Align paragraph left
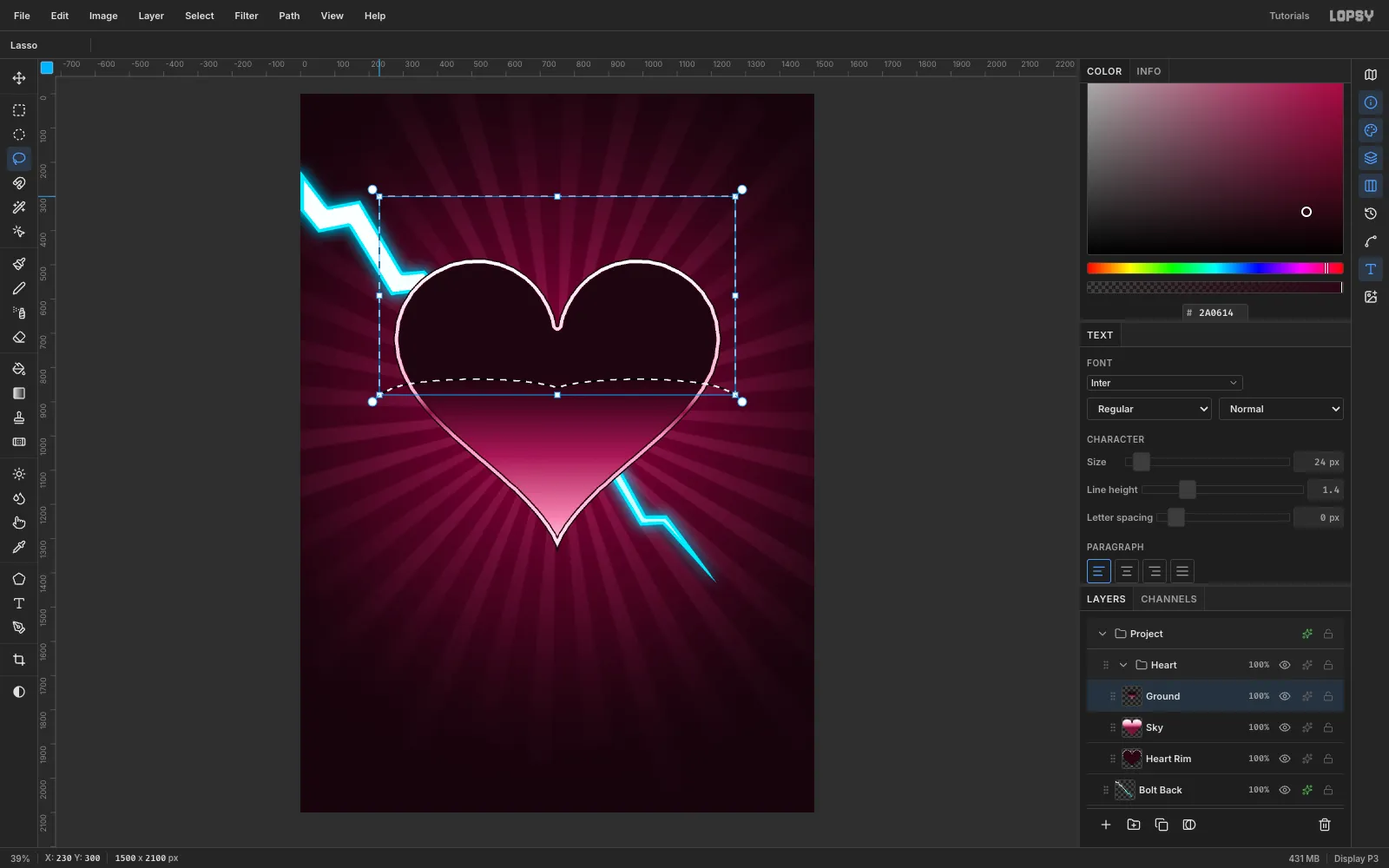The image size is (1389, 868). (1098, 571)
